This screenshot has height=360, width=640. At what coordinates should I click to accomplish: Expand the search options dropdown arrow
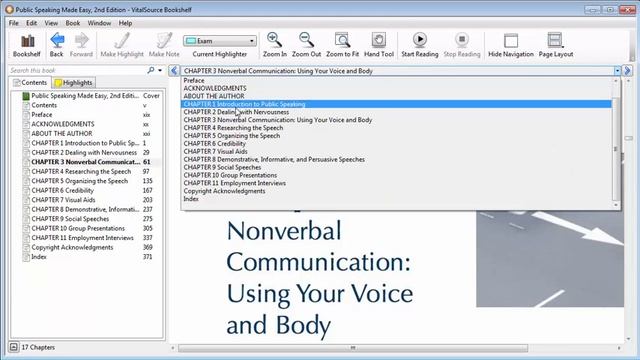tap(160, 71)
